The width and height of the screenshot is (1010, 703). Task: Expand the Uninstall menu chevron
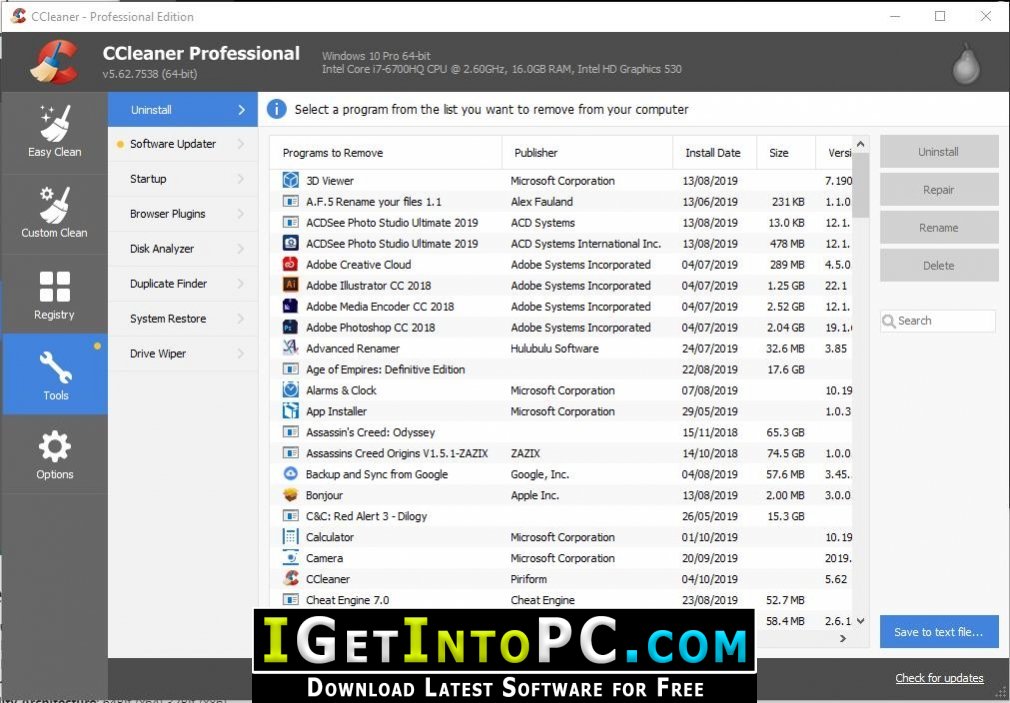coord(241,110)
